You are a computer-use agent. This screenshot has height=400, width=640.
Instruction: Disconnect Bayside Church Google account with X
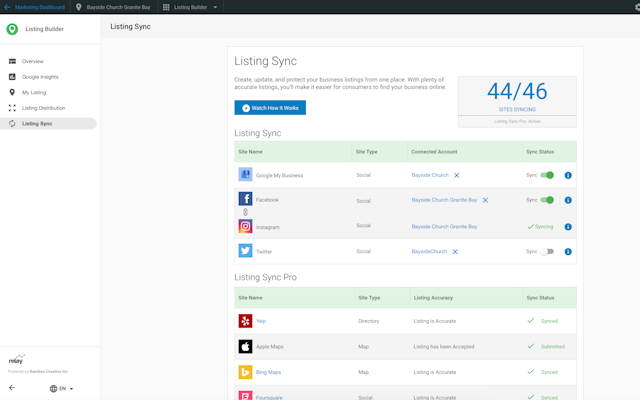(457, 175)
